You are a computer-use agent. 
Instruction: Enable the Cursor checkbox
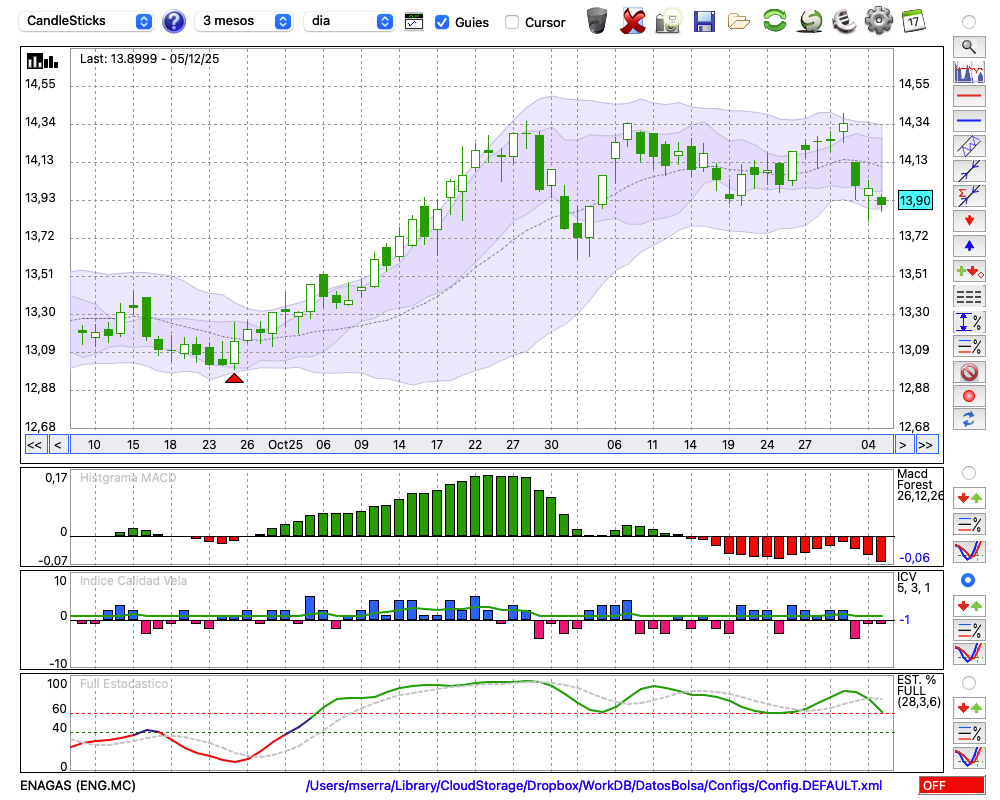click(x=512, y=22)
